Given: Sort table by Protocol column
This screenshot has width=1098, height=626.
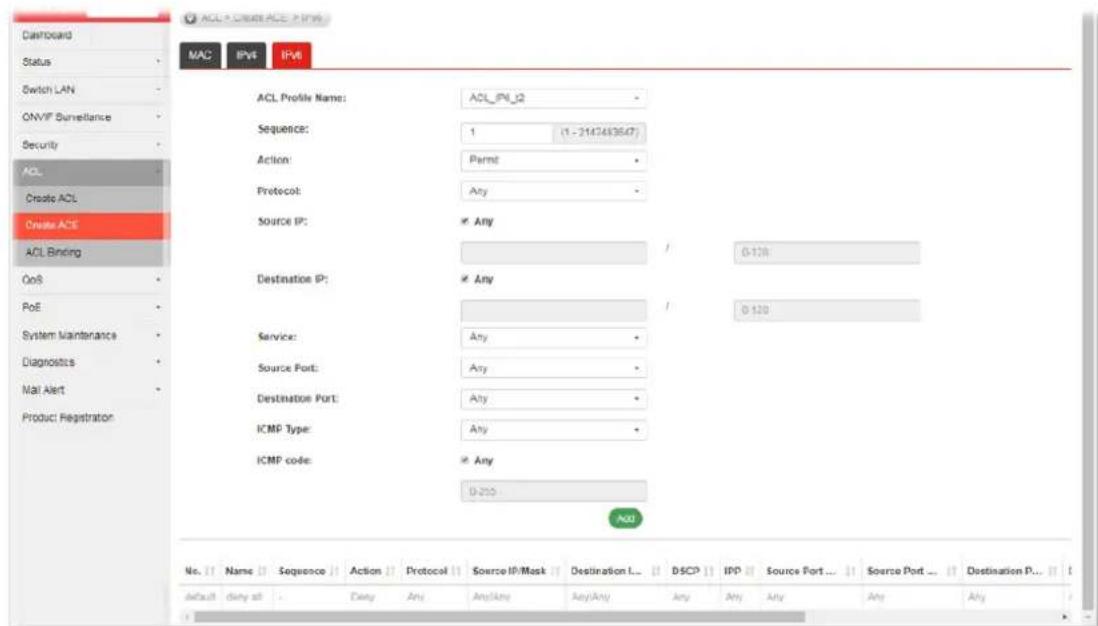Looking at the screenshot, I should tap(433, 571).
